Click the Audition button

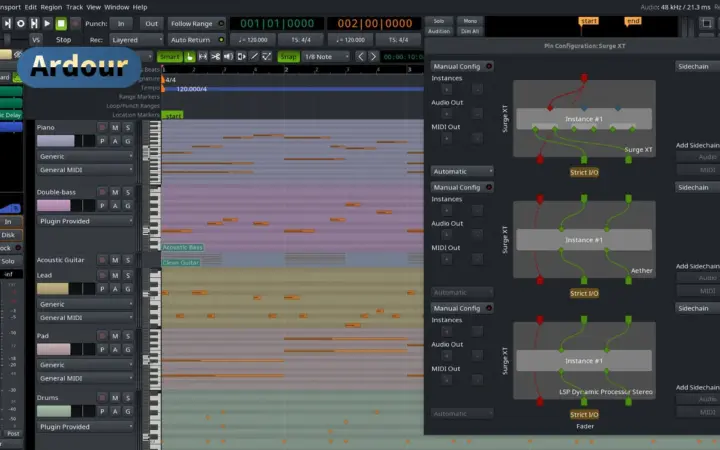439,31
